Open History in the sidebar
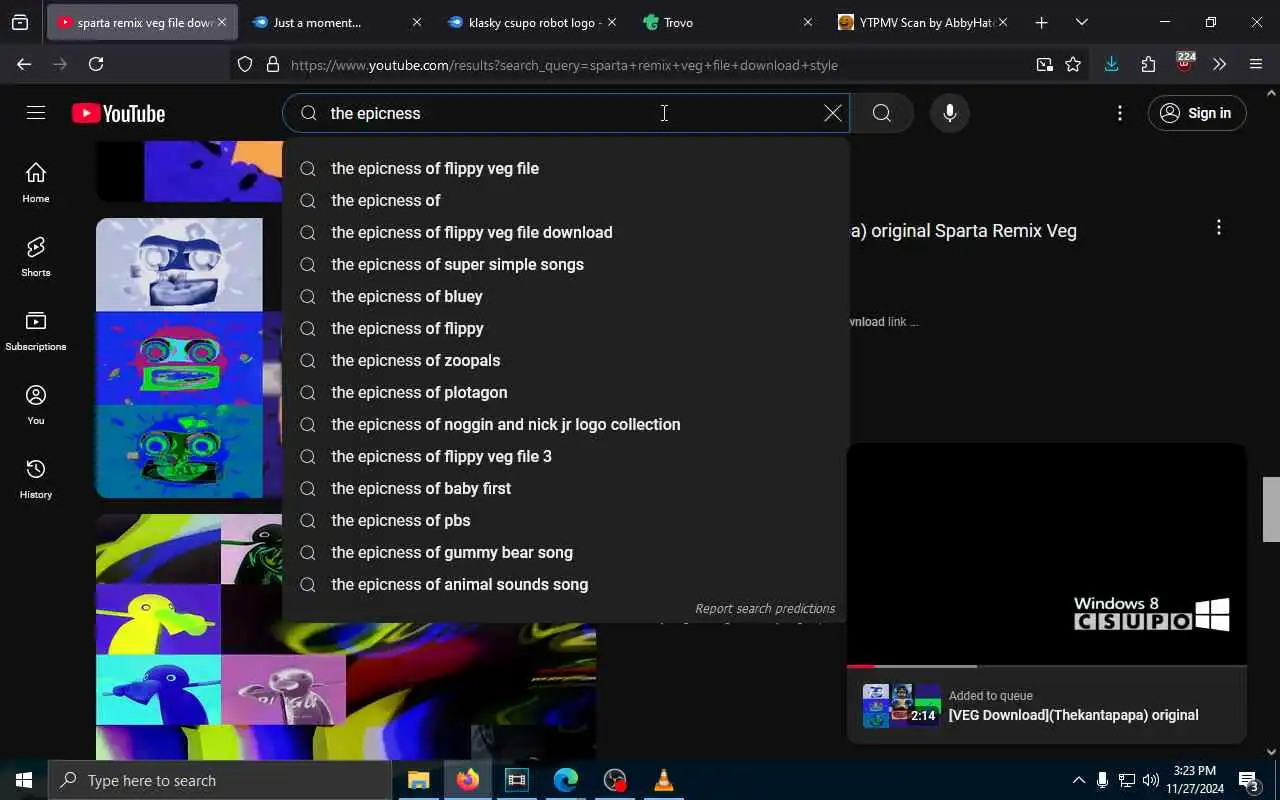Viewport: 1280px width, 800px height. pos(36,478)
